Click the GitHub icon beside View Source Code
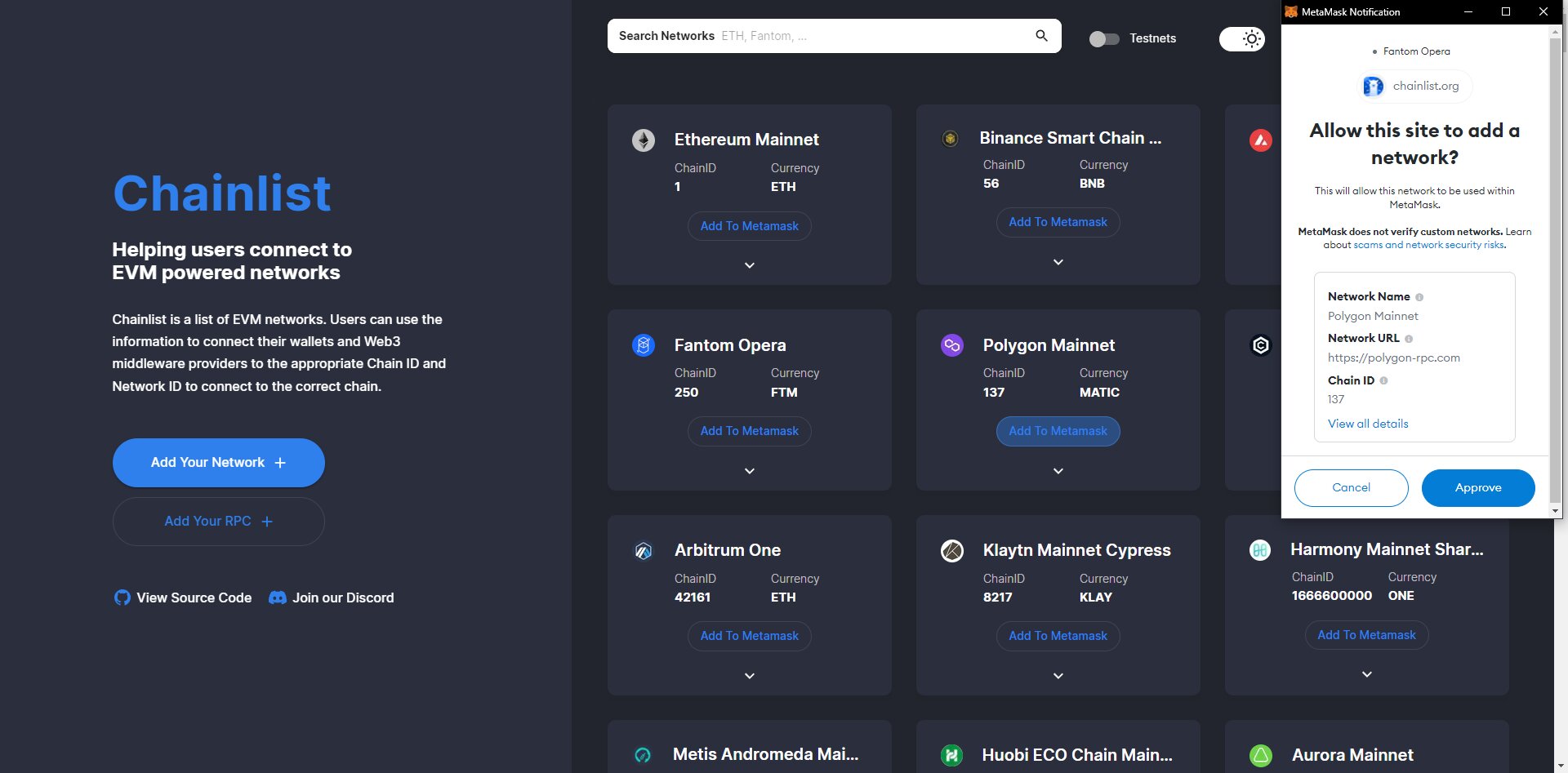 (x=122, y=598)
